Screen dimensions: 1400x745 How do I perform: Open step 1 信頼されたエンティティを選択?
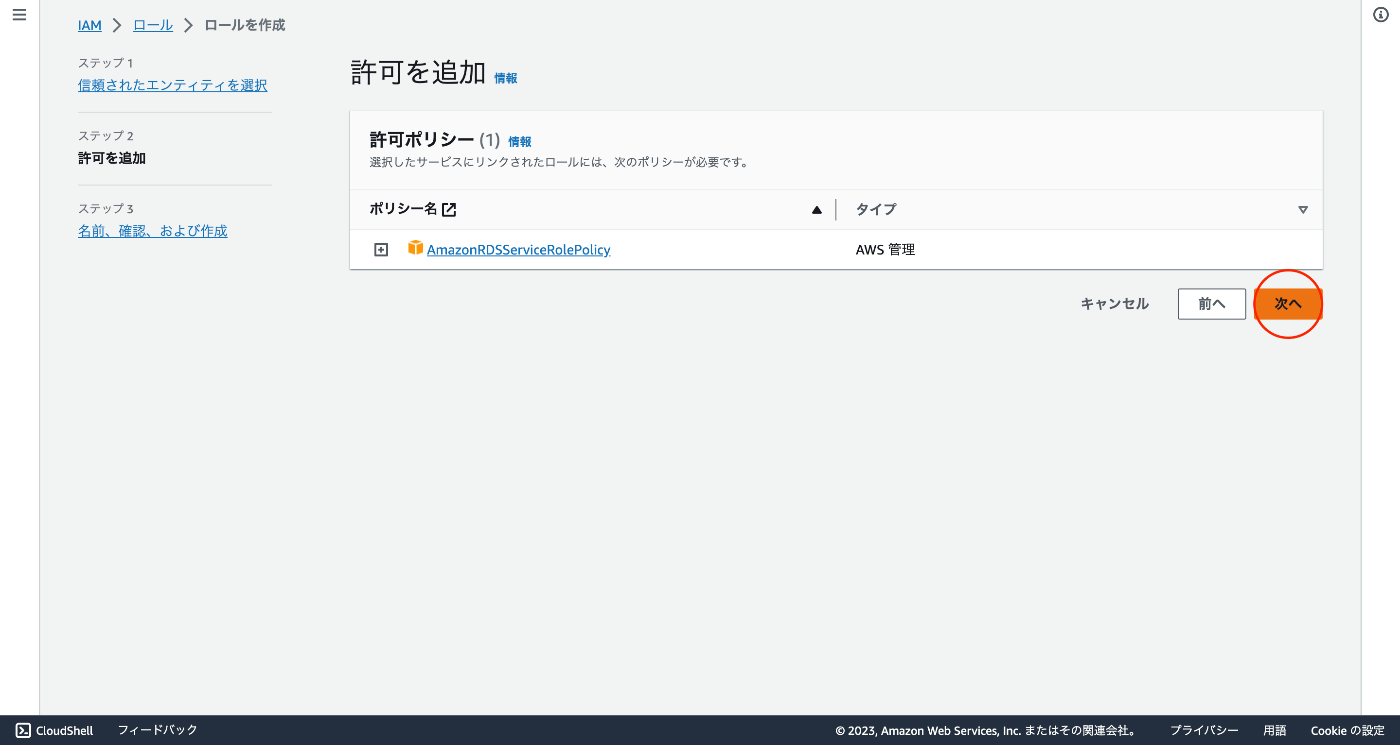pos(173,85)
